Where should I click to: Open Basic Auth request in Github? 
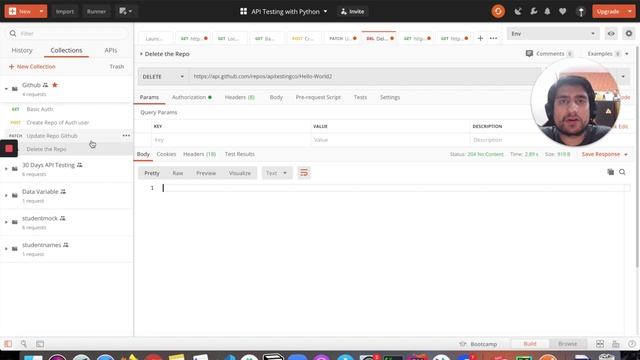coord(40,109)
